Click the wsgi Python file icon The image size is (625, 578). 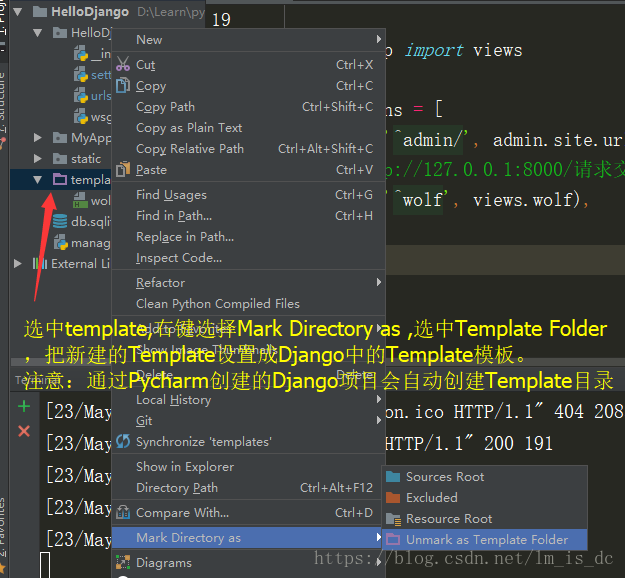point(81,116)
